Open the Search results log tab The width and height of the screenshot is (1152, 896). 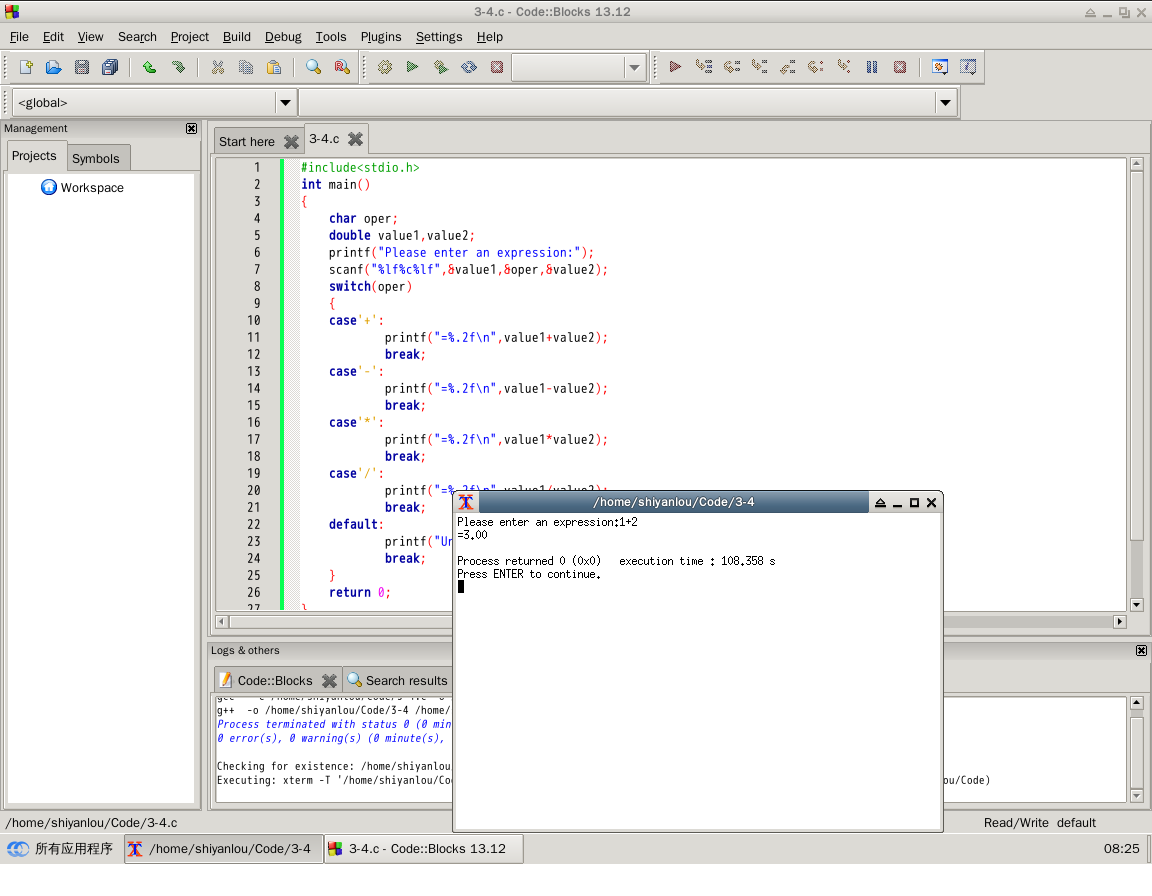397,680
